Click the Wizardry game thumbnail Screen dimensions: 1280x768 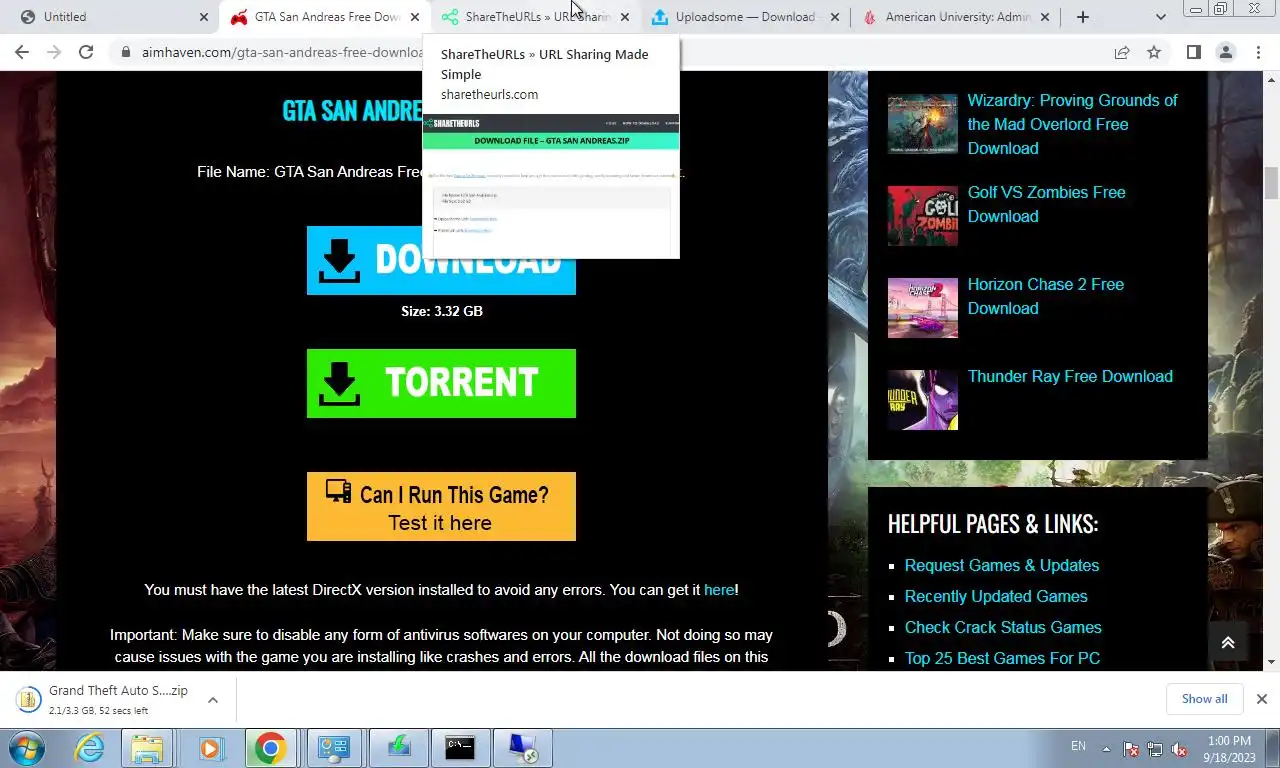(922, 124)
